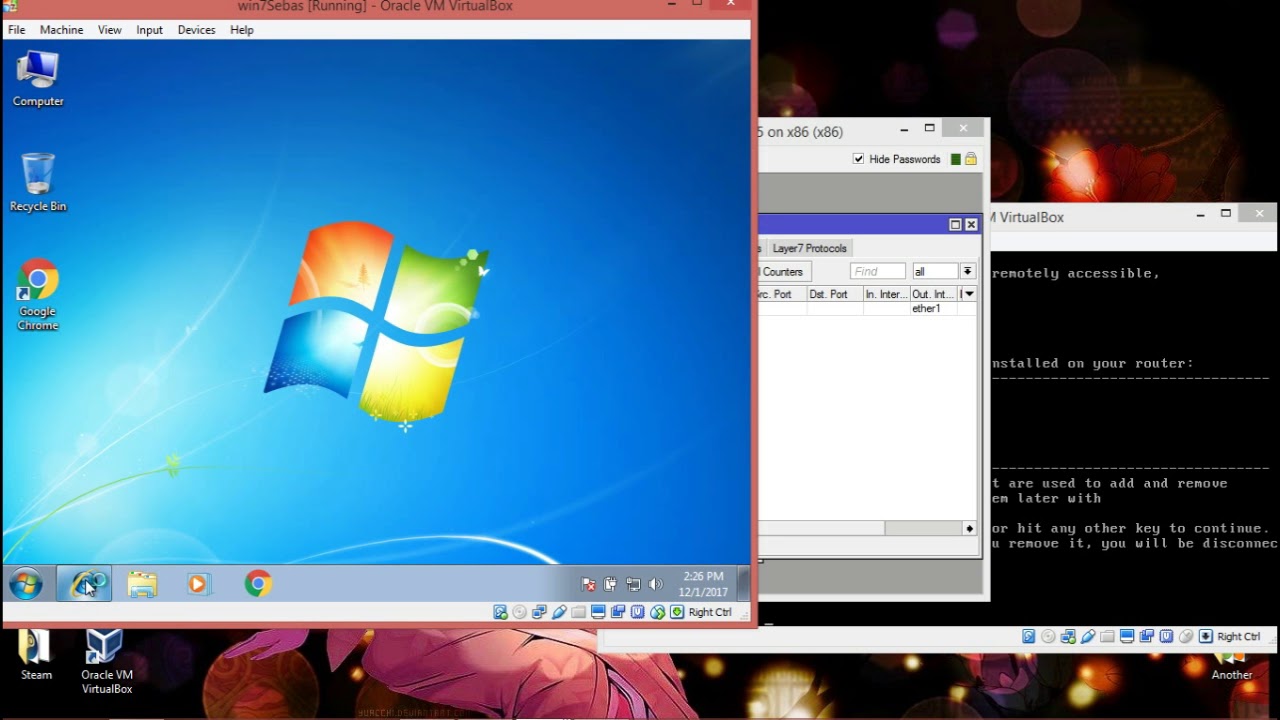1280x720 pixels.
Task: Open the Input menu in VirtualBox window
Action: tap(149, 30)
